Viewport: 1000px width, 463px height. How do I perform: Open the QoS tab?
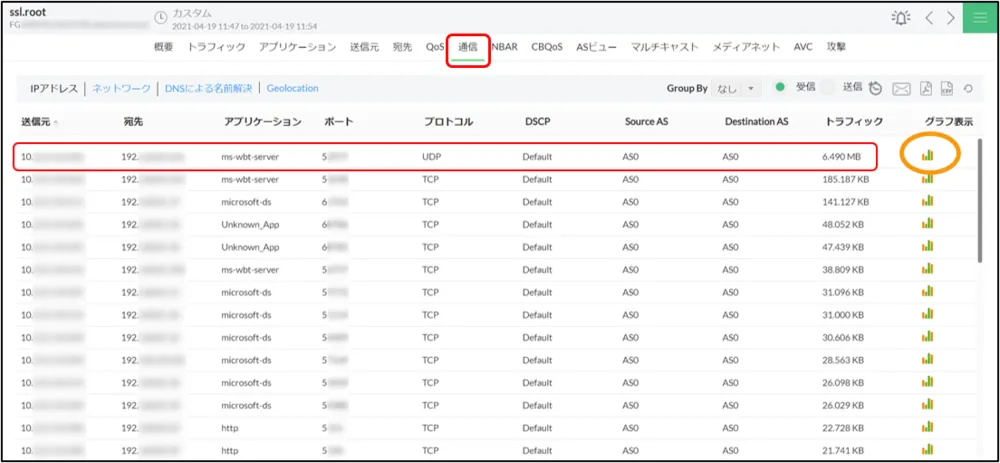click(x=435, y=47)
